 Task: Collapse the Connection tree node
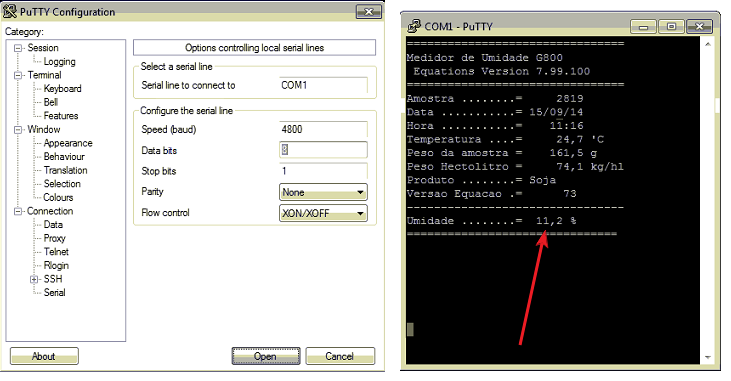[18, 211]
